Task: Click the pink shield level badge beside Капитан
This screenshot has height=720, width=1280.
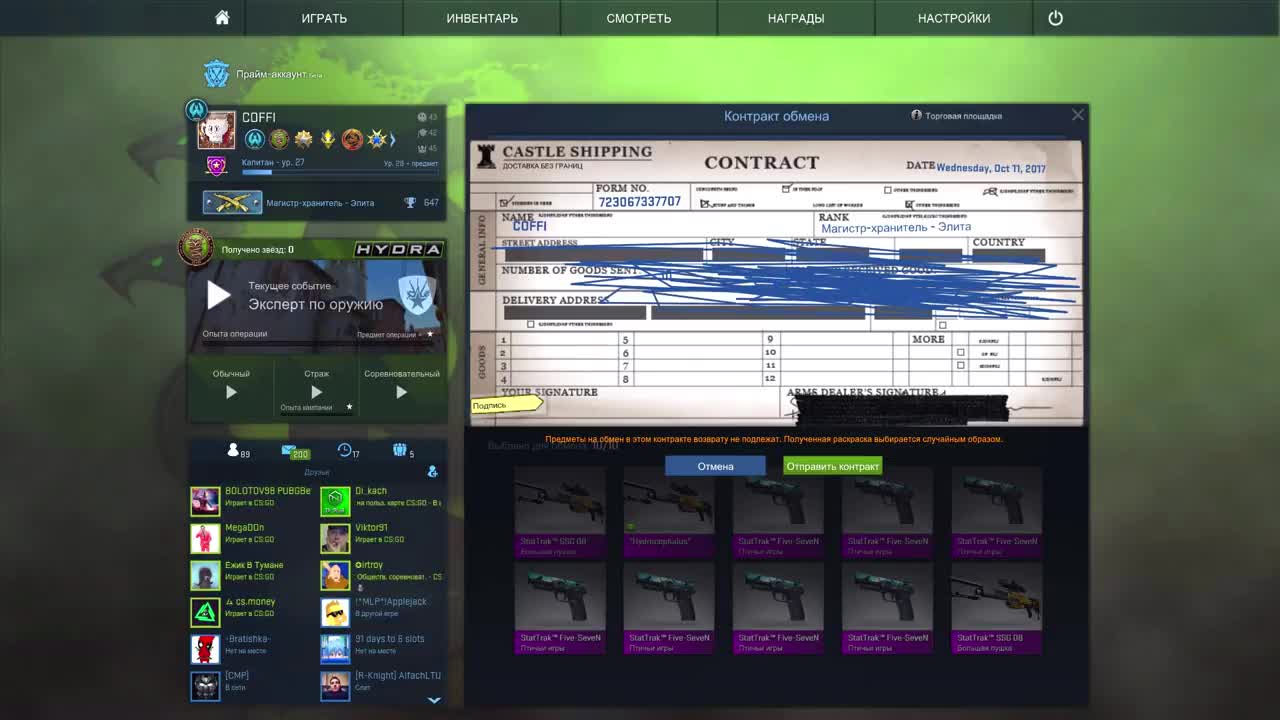Action: pyautogui.click(x=216, y=166)
